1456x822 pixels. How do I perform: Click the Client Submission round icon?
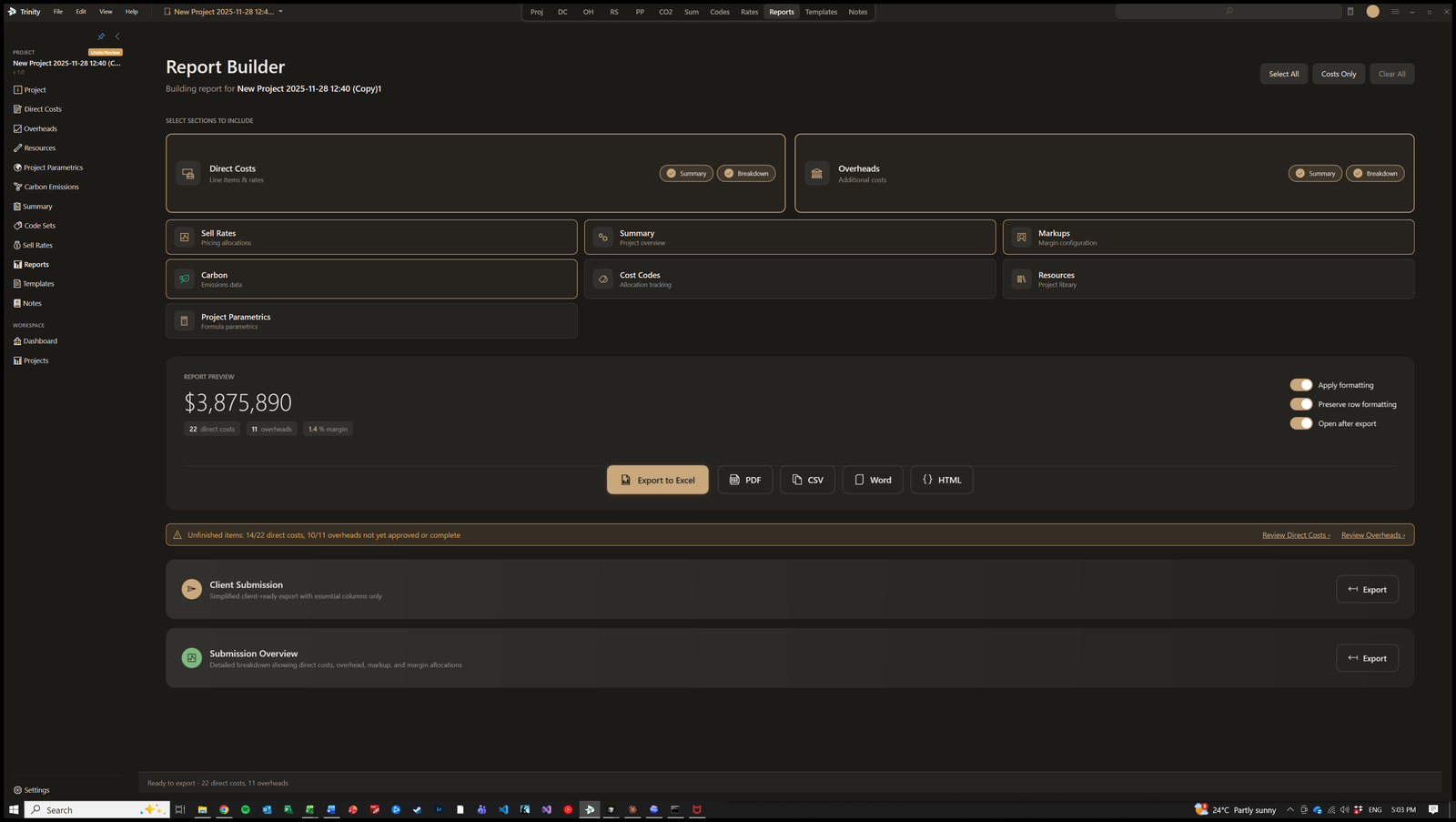click(192, 589)
